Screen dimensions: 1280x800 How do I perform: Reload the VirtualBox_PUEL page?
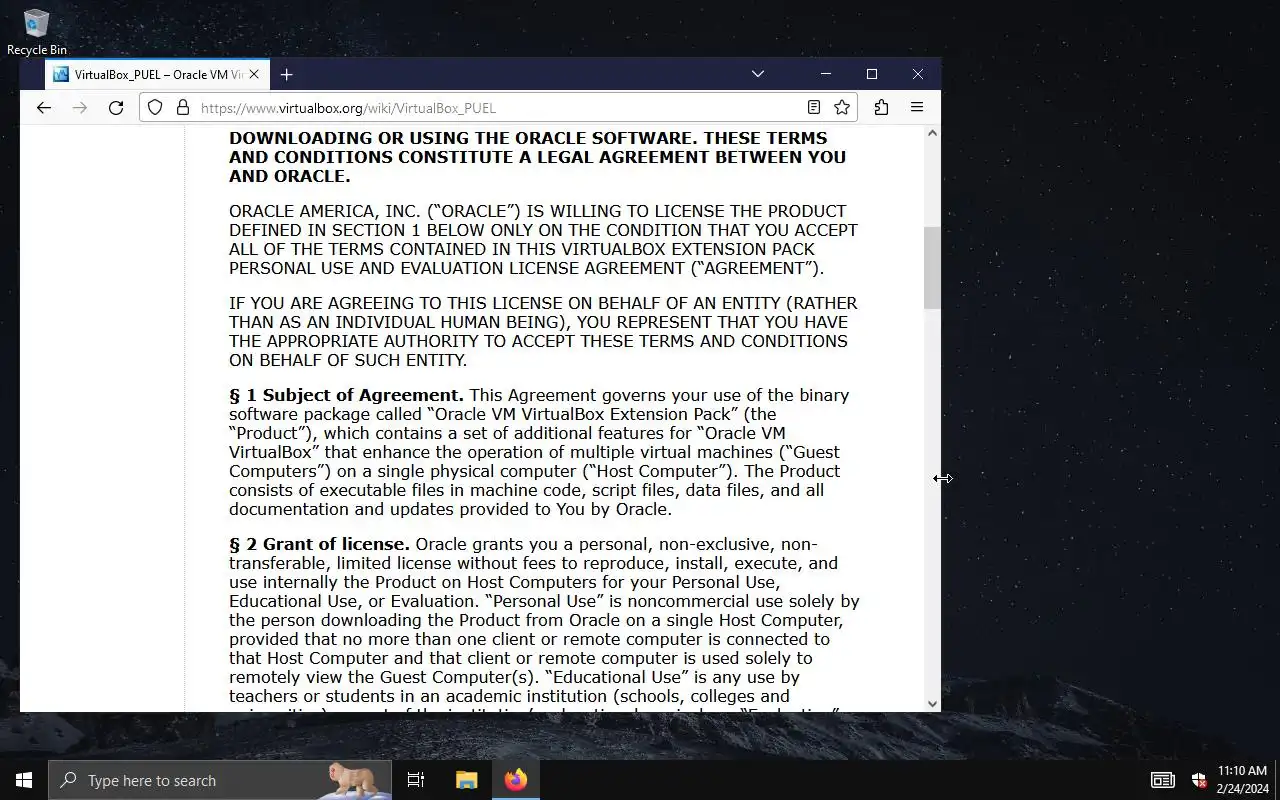(116, 108)
